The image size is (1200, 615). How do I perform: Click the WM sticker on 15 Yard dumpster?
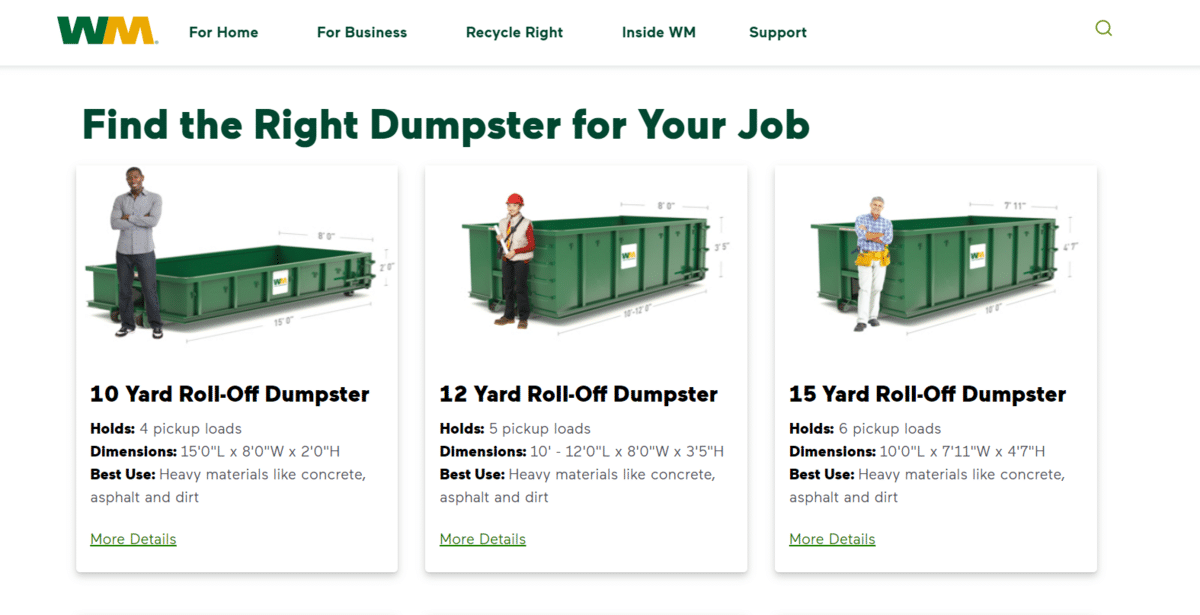[972, 254]
